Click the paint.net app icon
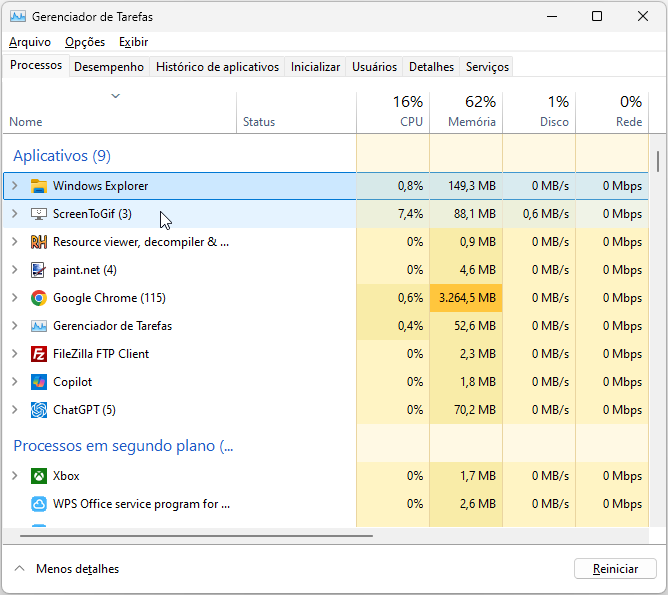 (39, 270)
